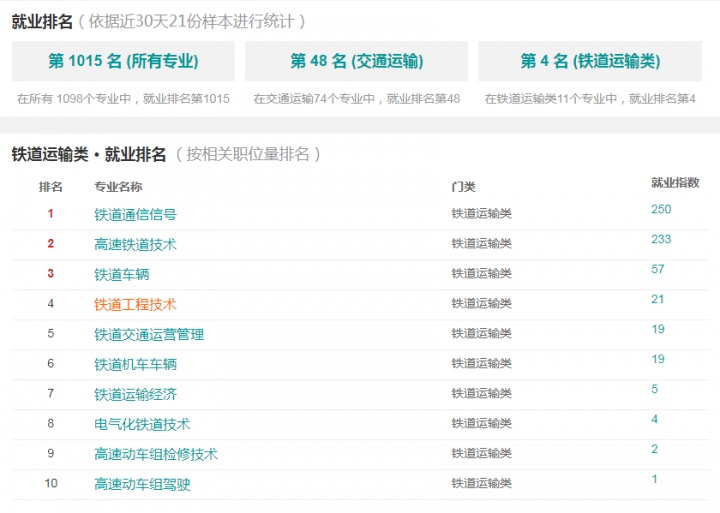The image size is (720, 513).
Task: Click the 高速铁道技术 major link
Action: pyautogui.click(x=135, y=244)
